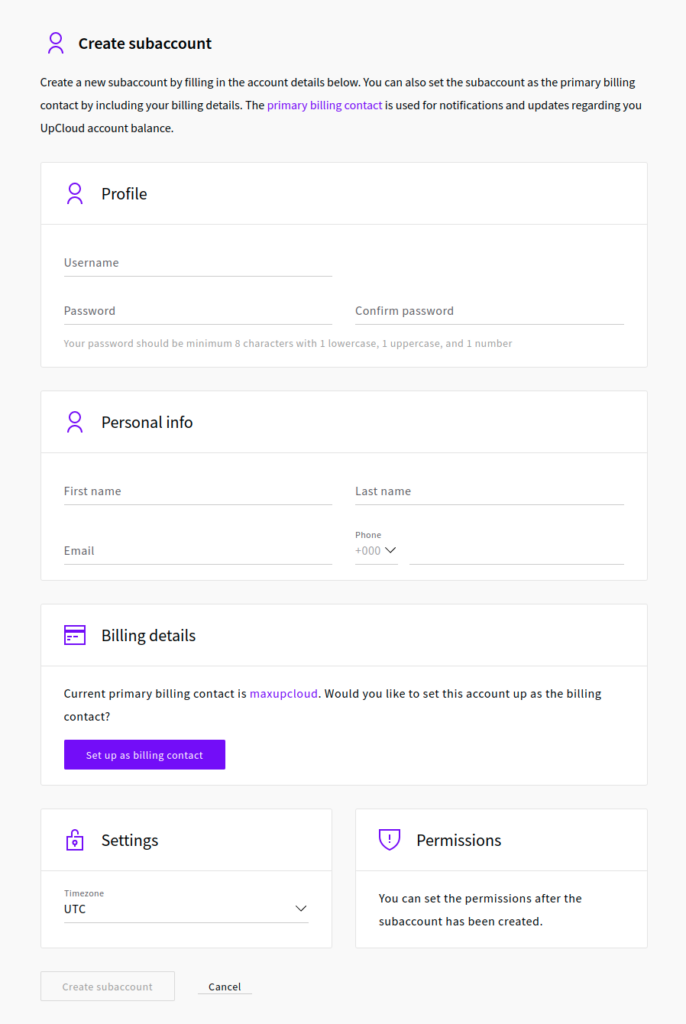Image resolution: width=686 pixels, height=1024 pixels.
Task: Click the Personal info user icon
Action: click(75, 422)
